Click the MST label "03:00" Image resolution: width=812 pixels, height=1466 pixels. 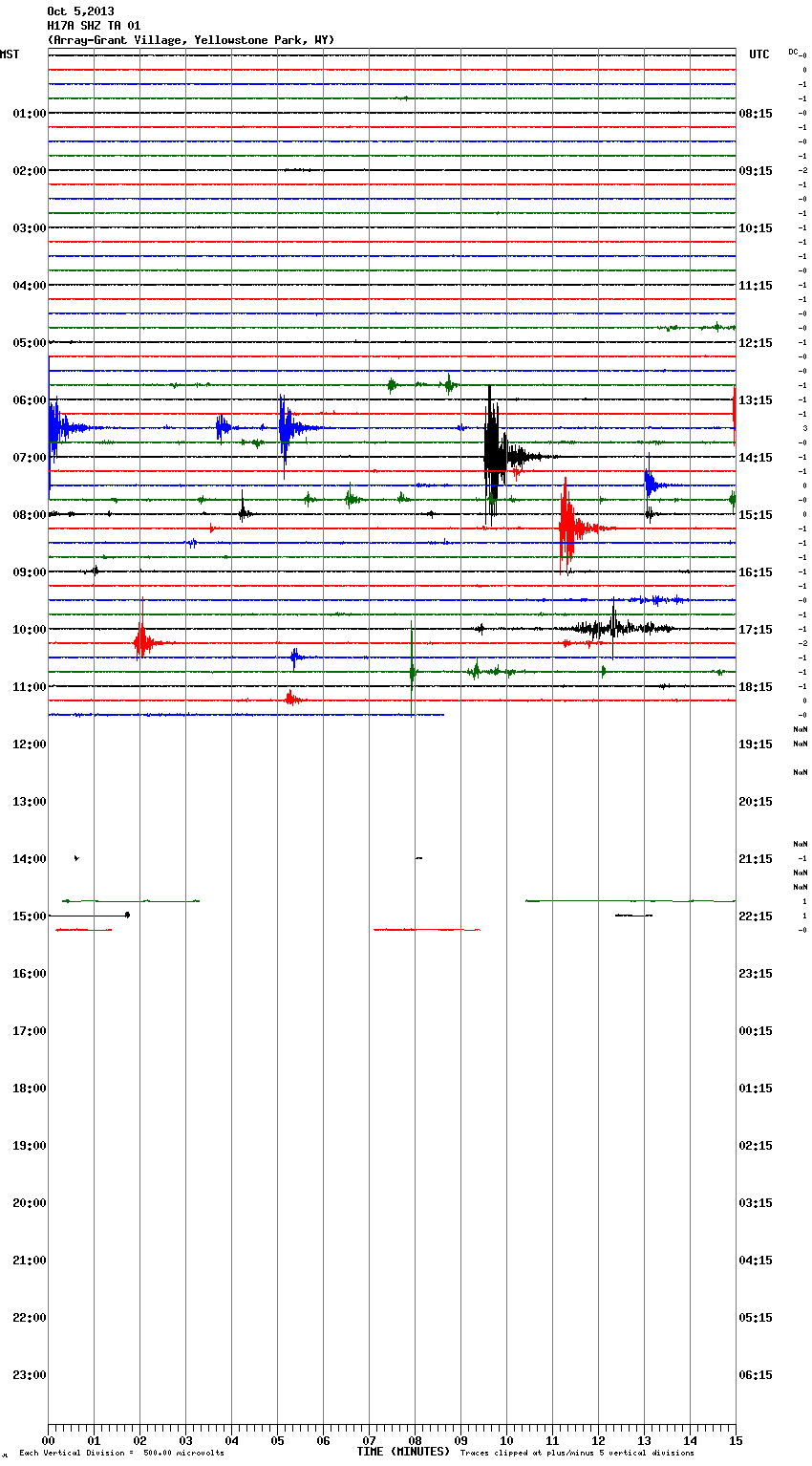[x=30, y=228]
